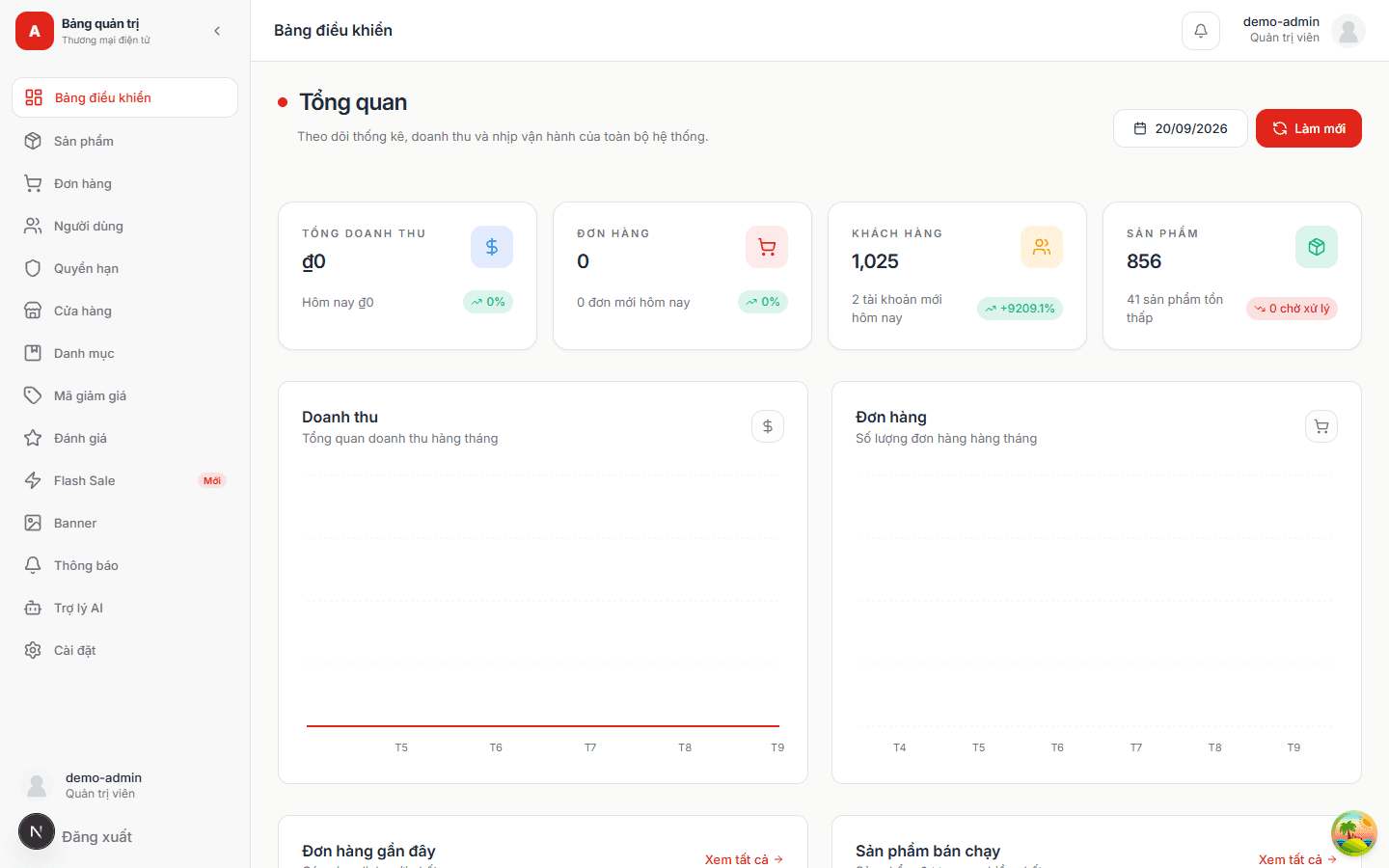The height and width of the screenshot is (868, 1389).
Task: Click the dollar icon on Doanh thu chart
Action: tap(768, 426)
